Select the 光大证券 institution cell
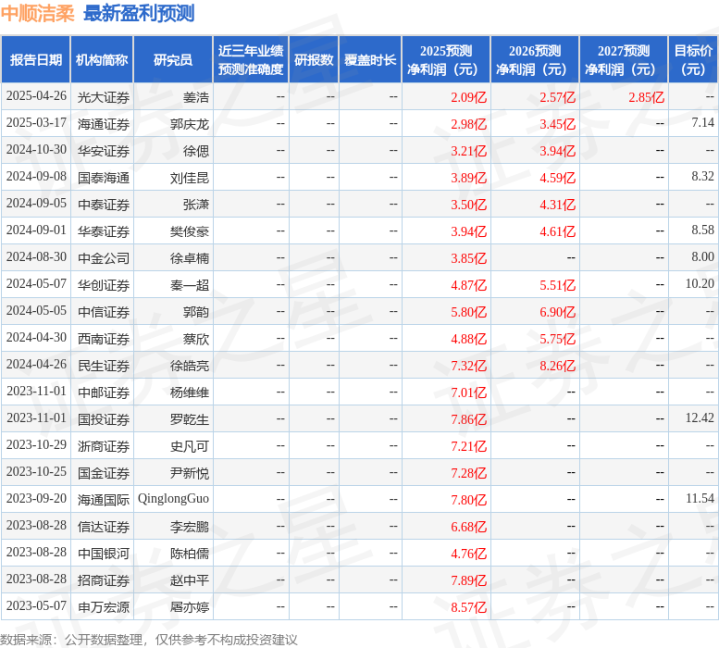This screenshot has height=648, width=719. coord(103,97)
